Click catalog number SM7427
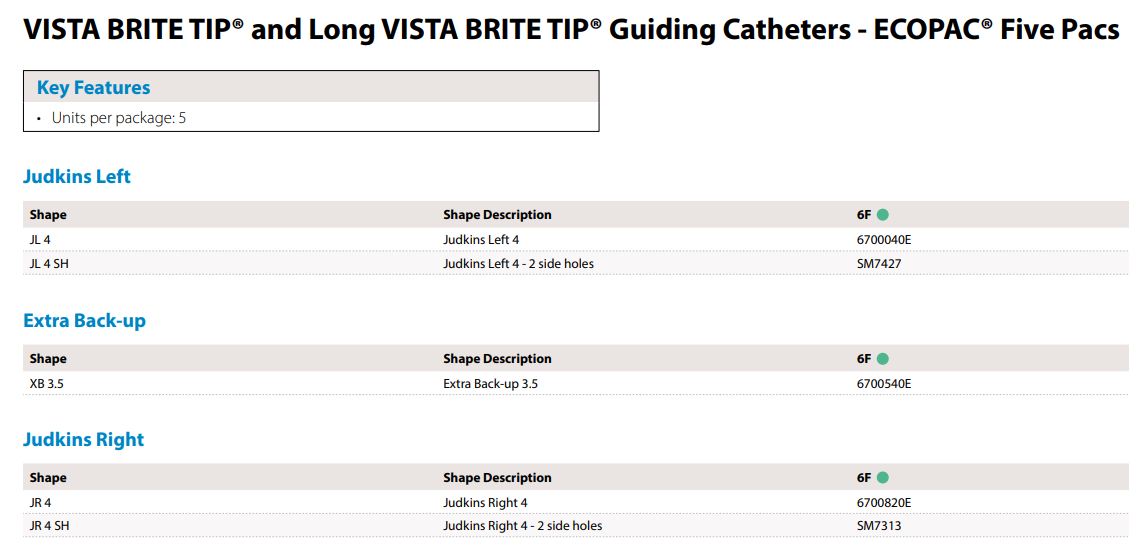This screenshot has width=1129, height=544. 876,263
